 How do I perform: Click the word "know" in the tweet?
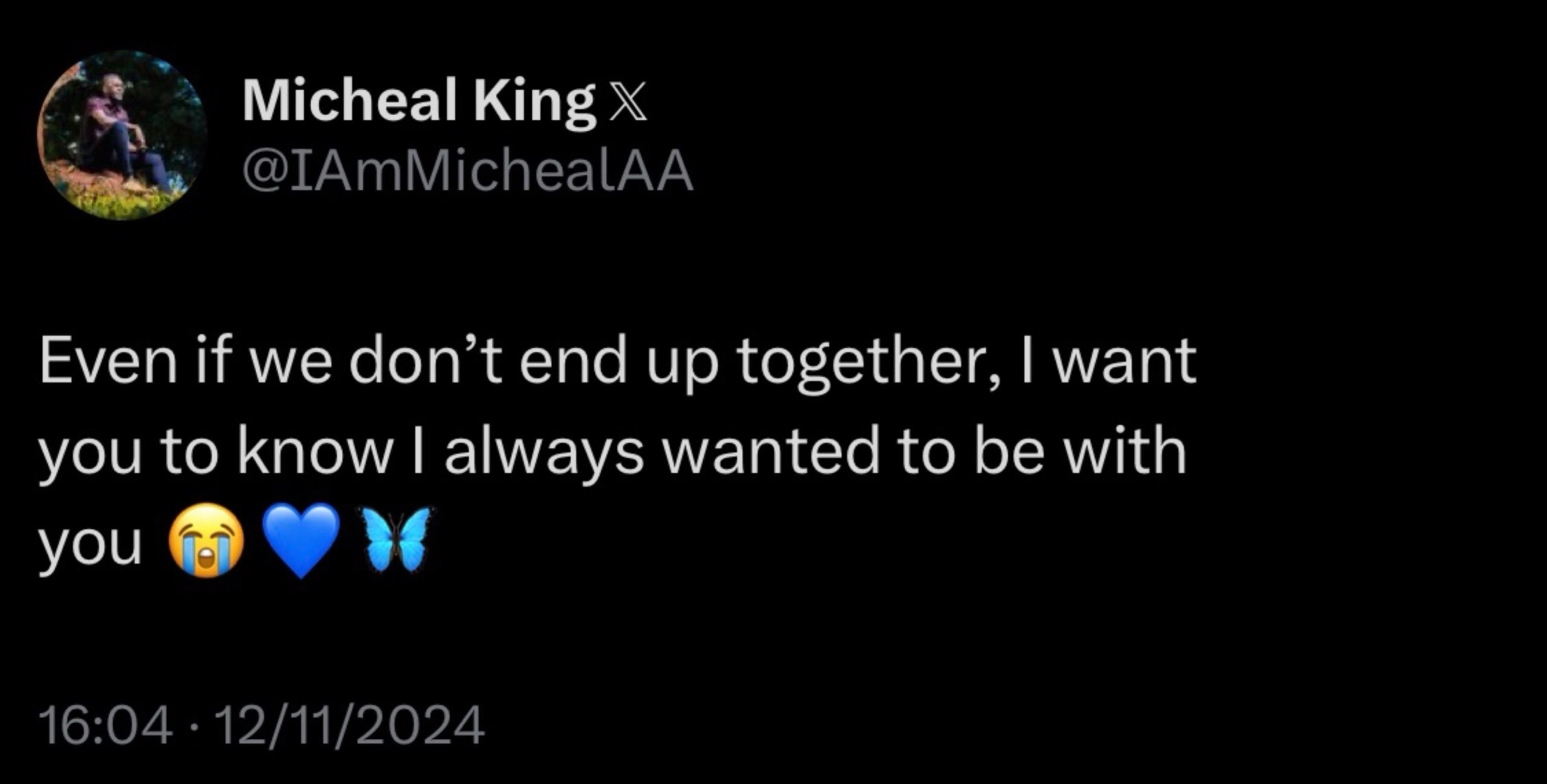pos(315,452)
